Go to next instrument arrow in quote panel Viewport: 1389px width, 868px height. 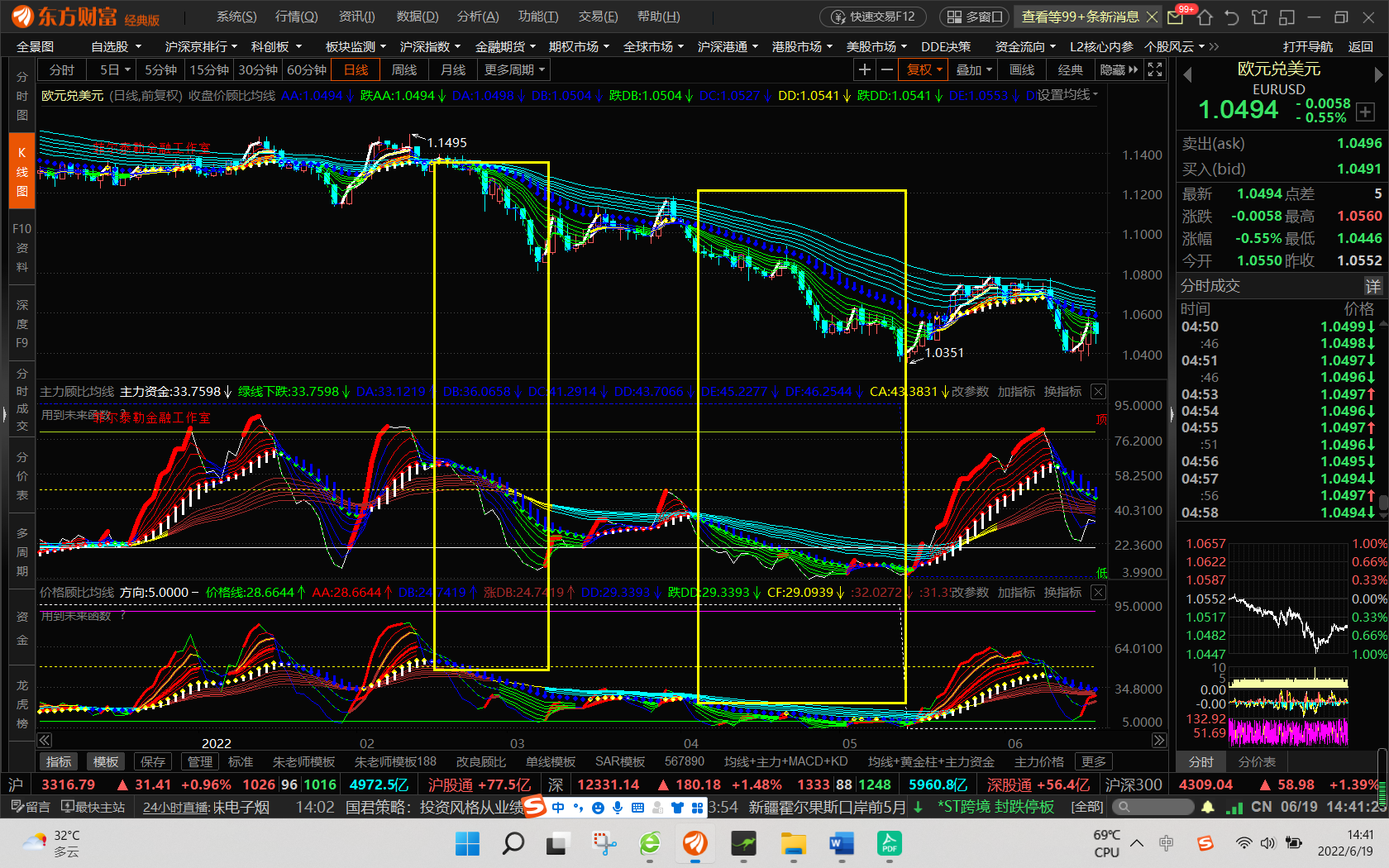click(1377, 74)
